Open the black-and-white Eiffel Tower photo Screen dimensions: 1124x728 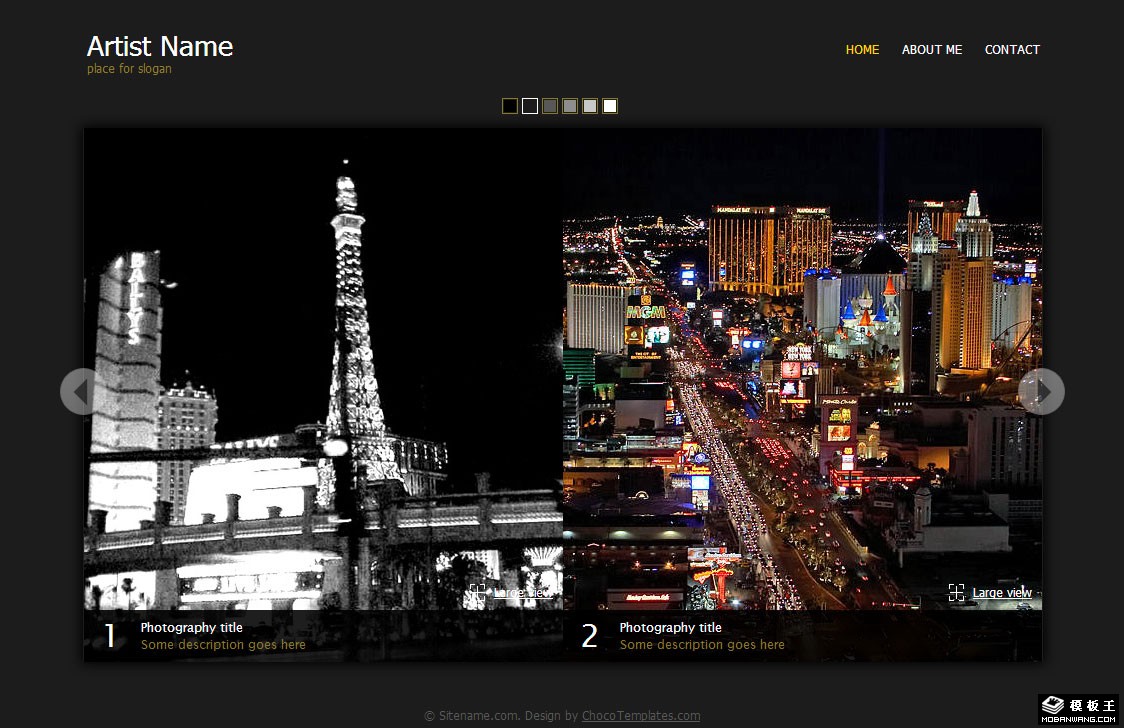click(323, 370)
